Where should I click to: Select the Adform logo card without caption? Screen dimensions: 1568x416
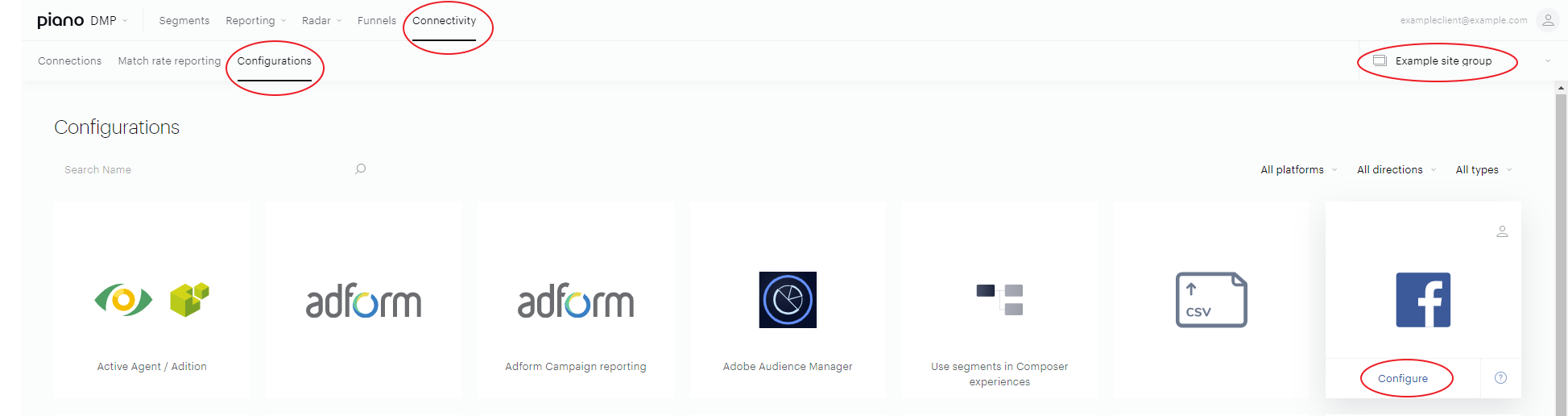363,301
